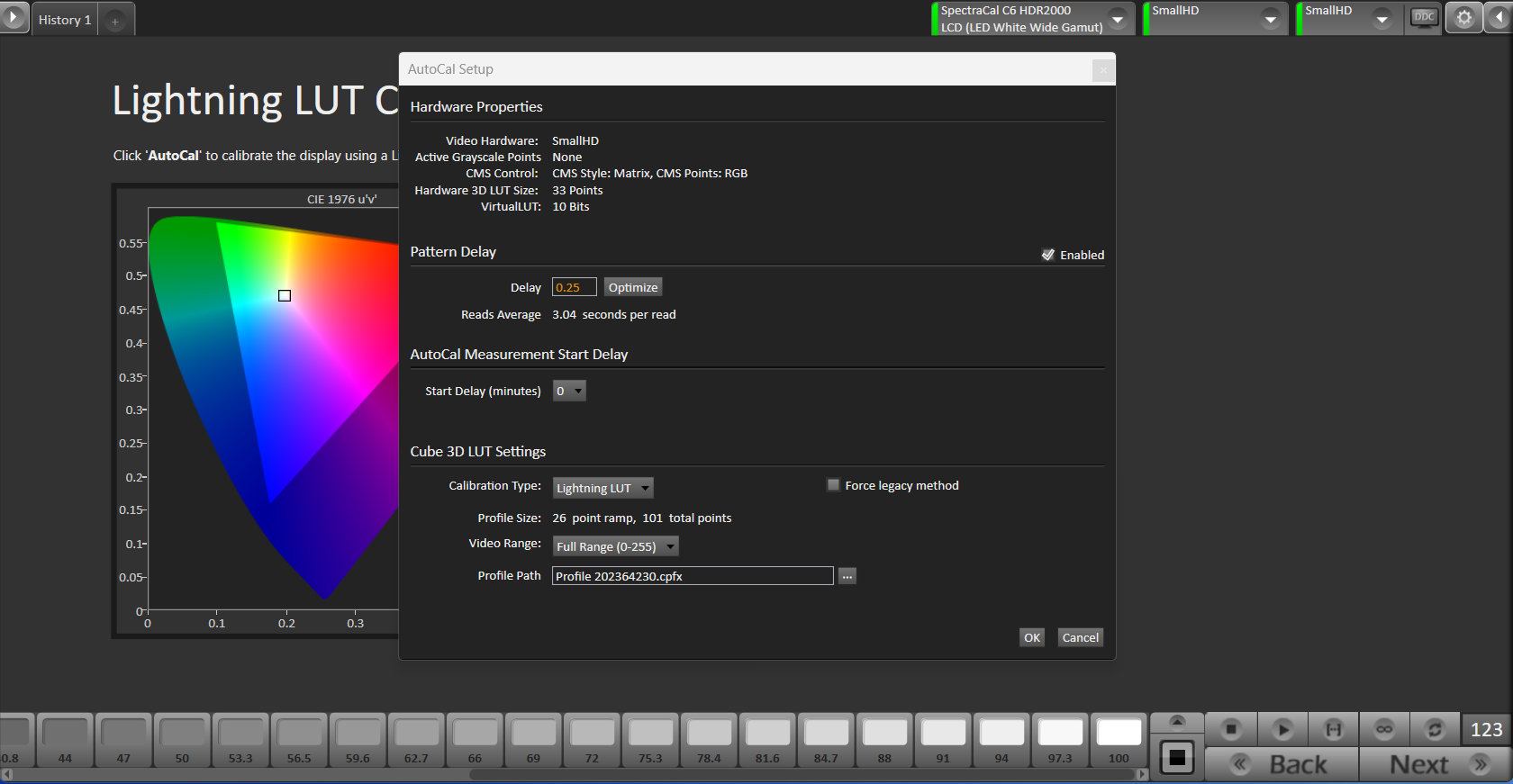Select the 81.6 grayscale swatch
The width and height of the screenshot is (1513, 784).
[767, 741]
